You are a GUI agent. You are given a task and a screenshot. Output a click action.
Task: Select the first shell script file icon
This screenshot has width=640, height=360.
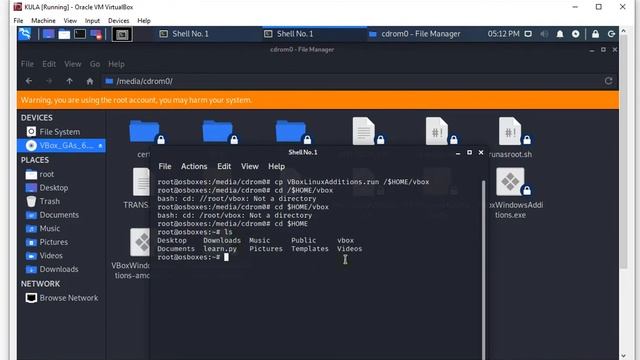pos(438,131)
